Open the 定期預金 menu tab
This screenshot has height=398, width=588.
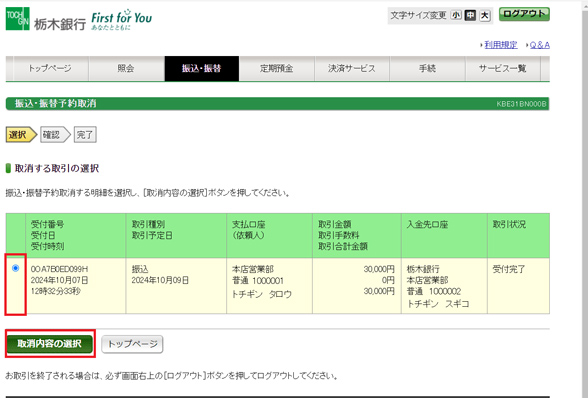point(277,69)
